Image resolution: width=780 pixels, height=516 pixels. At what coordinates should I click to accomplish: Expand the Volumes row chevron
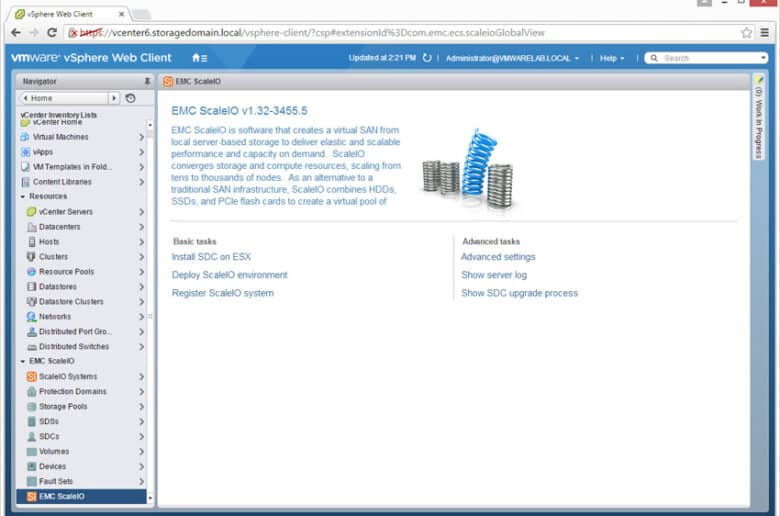pos(141,451)
